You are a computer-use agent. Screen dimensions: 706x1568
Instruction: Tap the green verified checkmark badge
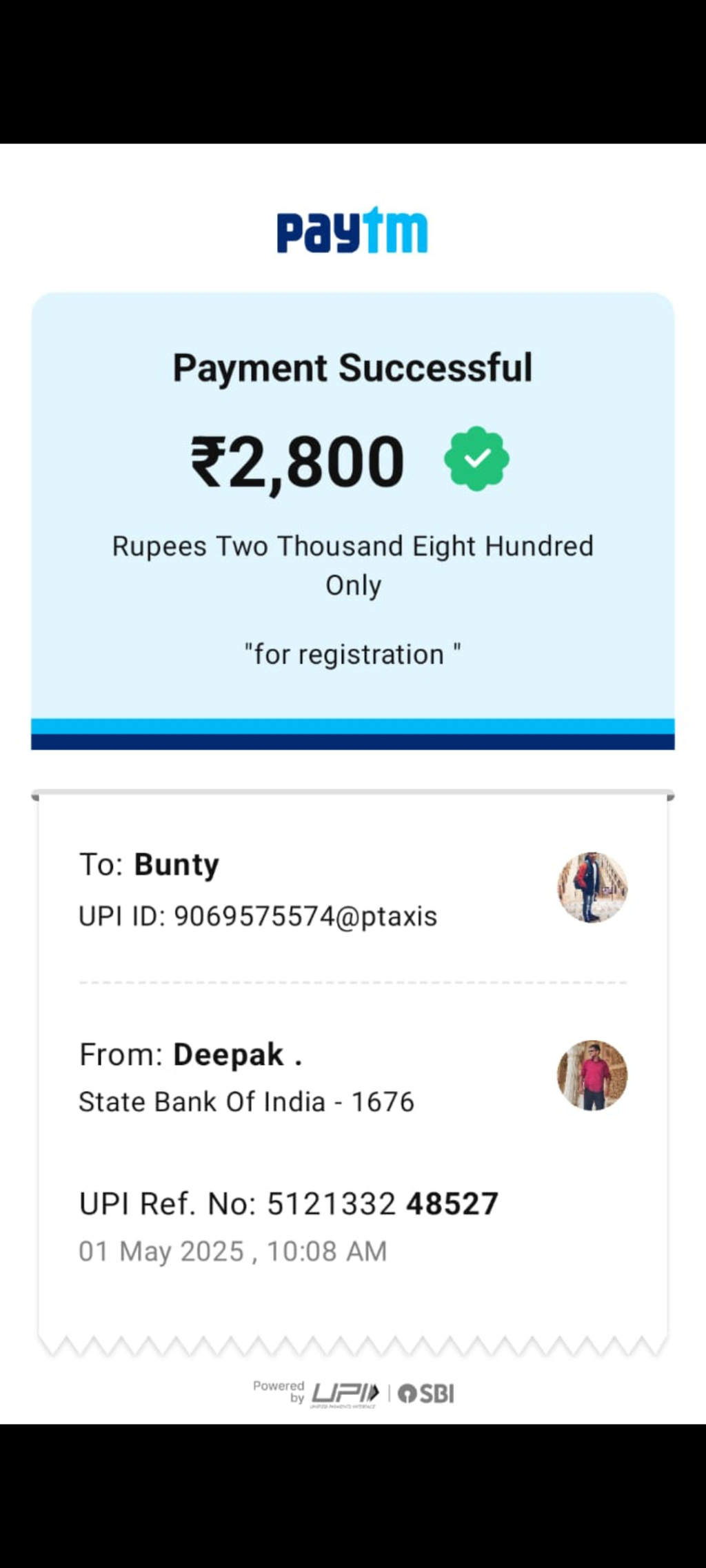click(476, 459)
